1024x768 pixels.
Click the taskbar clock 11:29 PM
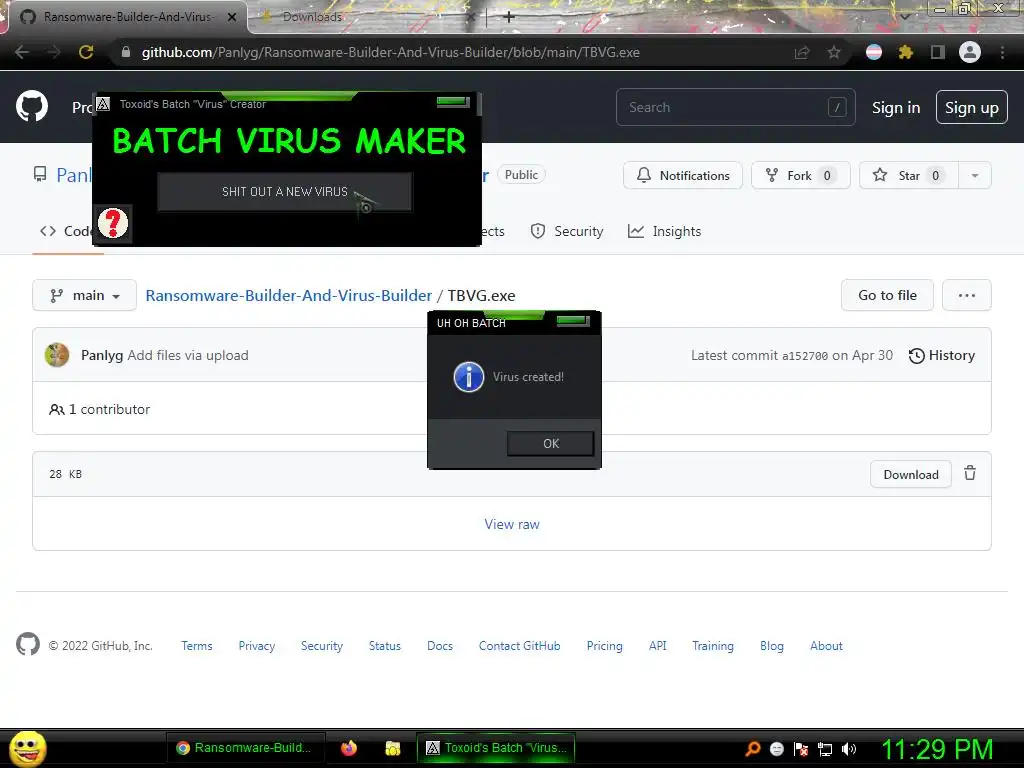[937, 749]
